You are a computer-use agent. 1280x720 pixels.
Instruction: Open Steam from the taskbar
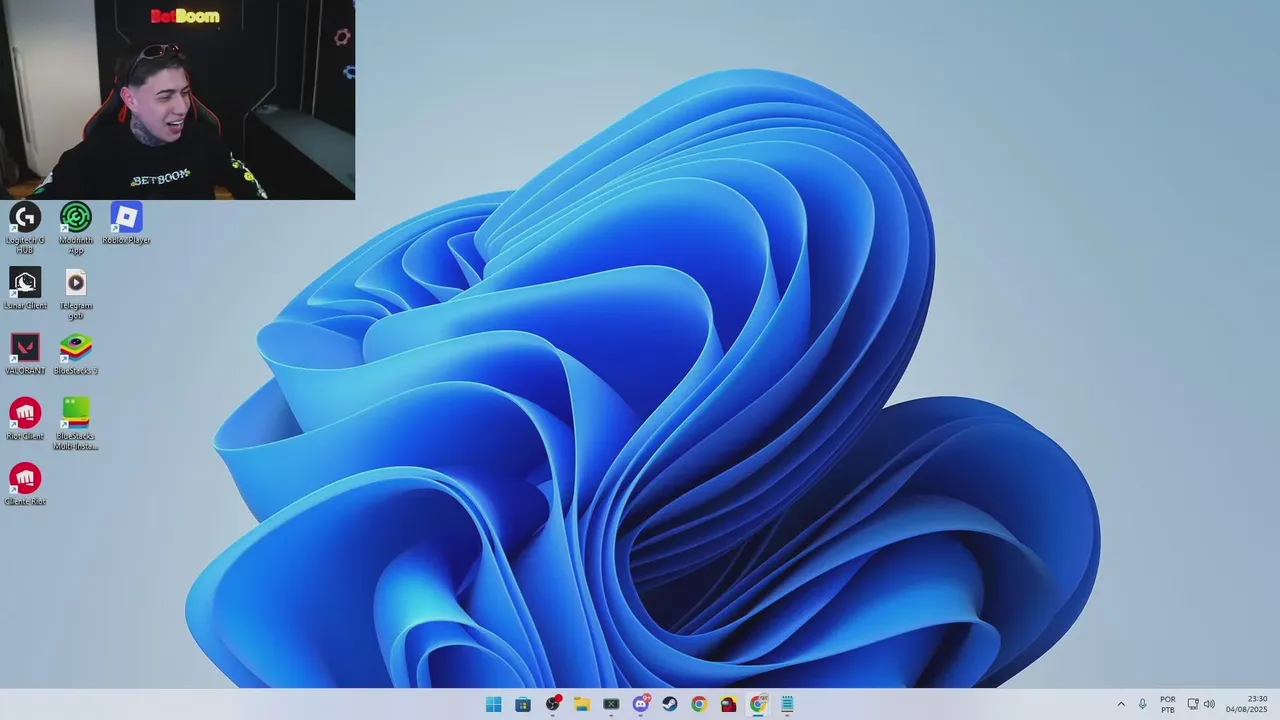670,704
